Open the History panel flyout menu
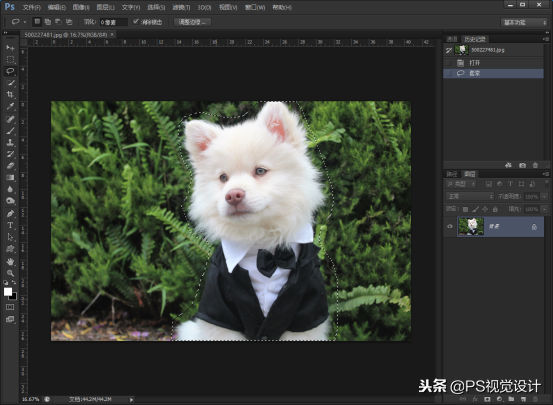 point(546,39)
